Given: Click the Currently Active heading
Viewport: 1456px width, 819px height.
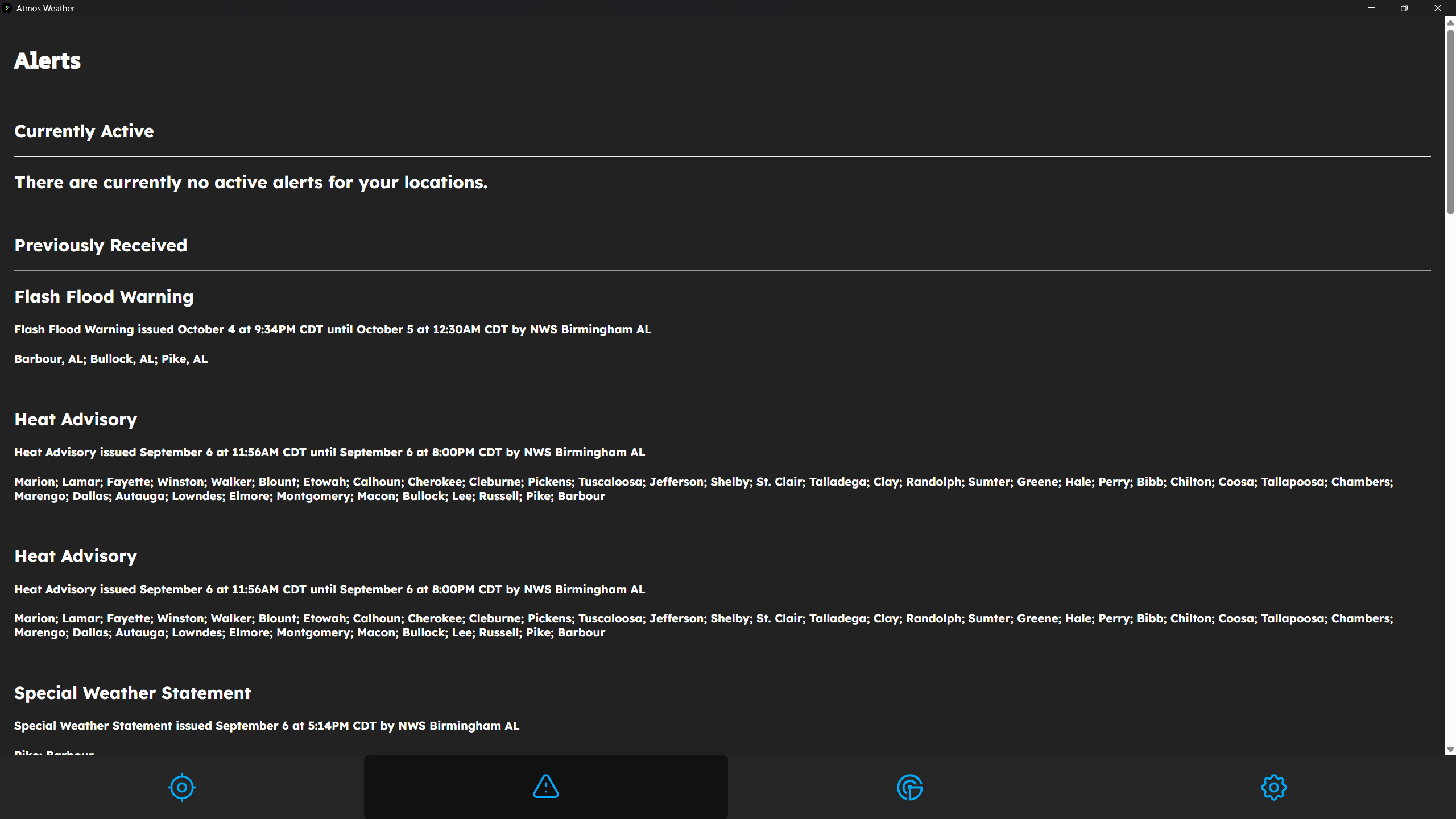Looking at the screenshot, I should [x=84, y=131].
